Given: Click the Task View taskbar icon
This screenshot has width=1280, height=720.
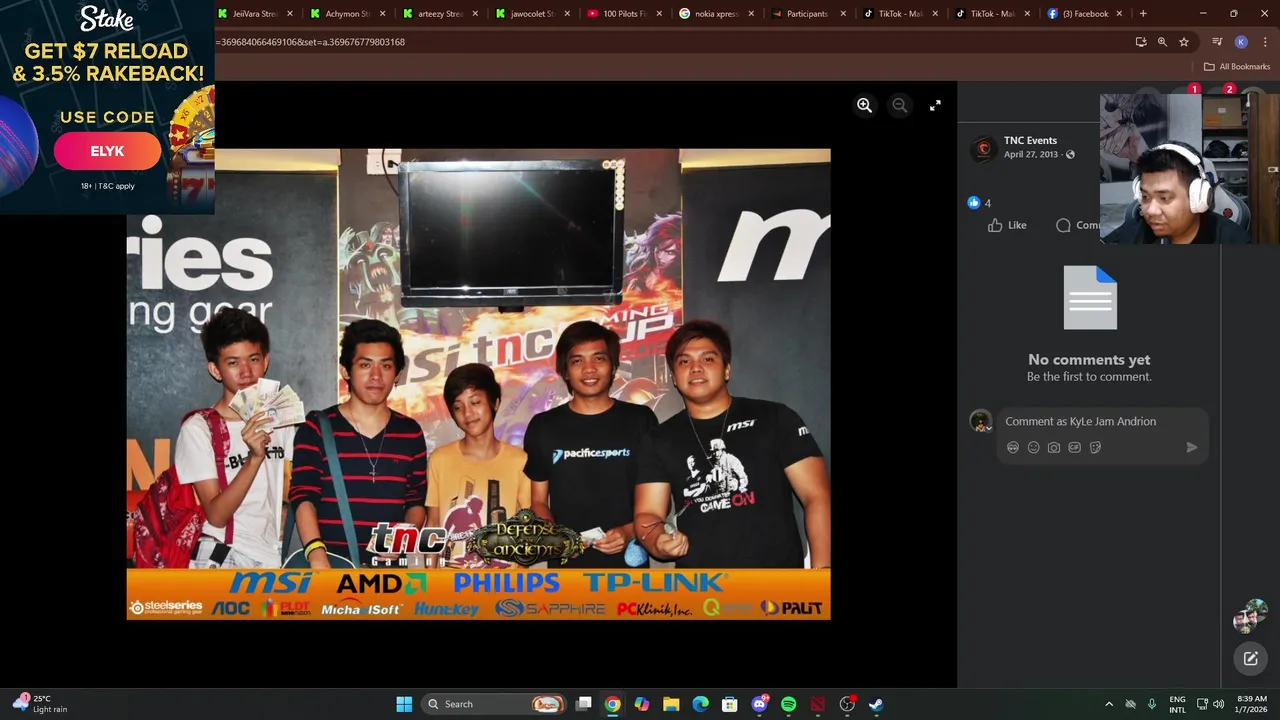Looking at the screenshot, I should tap(584, 704).
